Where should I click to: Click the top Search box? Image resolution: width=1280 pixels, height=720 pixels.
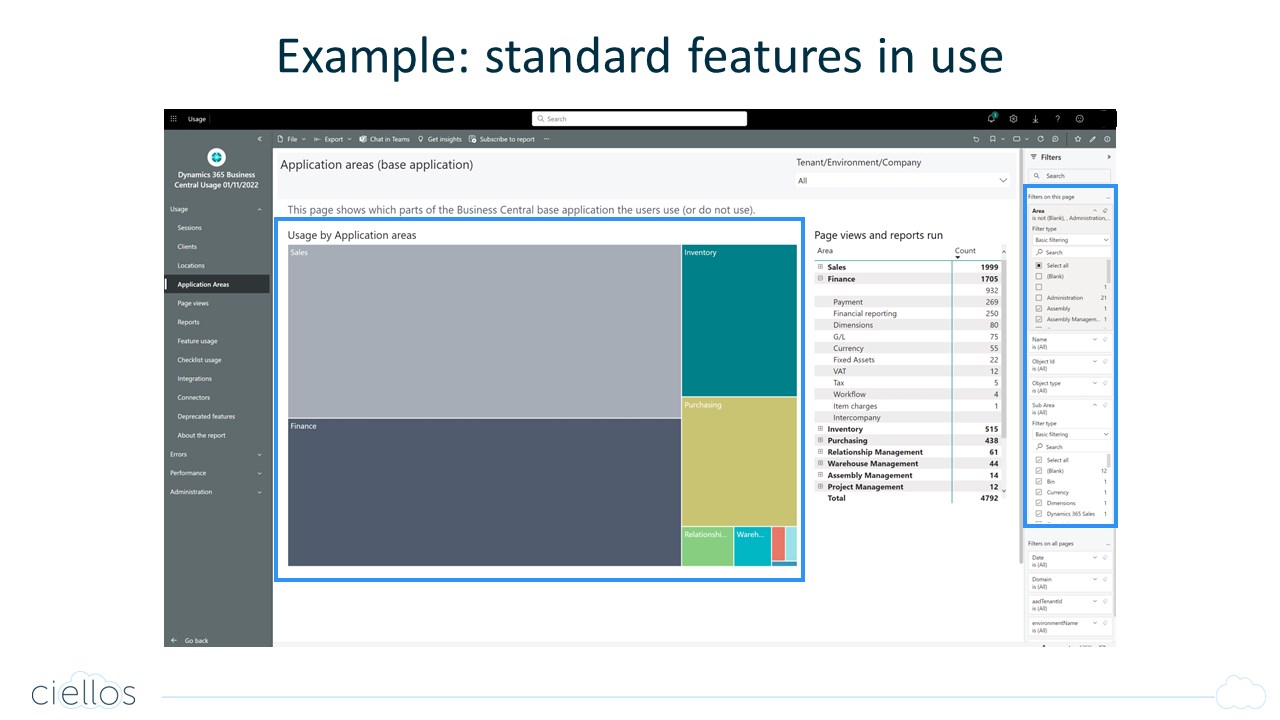point(639,119)
